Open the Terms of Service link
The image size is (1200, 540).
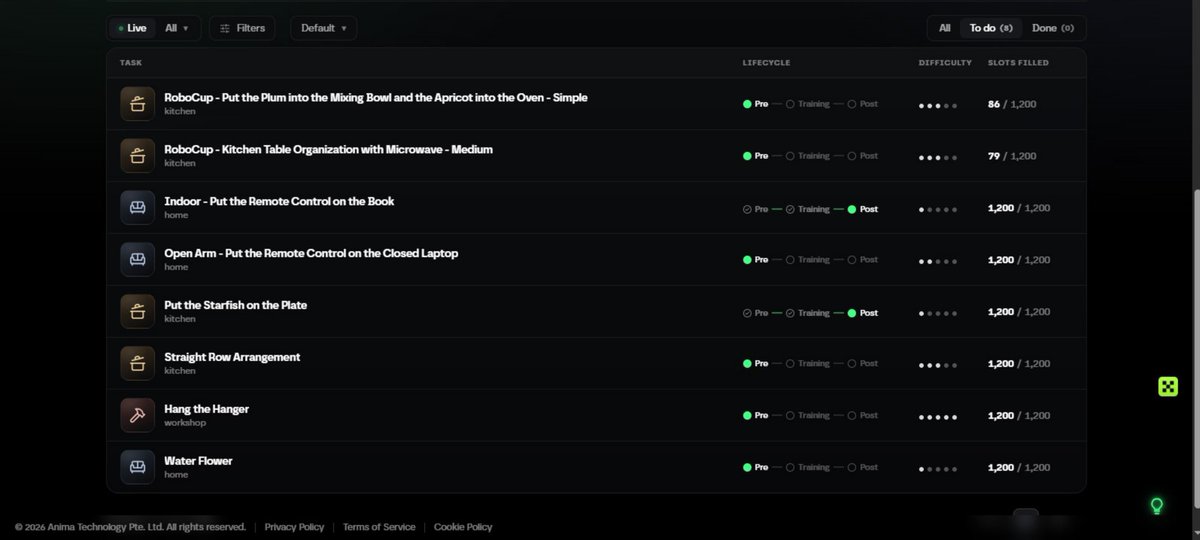click(379, 527)
